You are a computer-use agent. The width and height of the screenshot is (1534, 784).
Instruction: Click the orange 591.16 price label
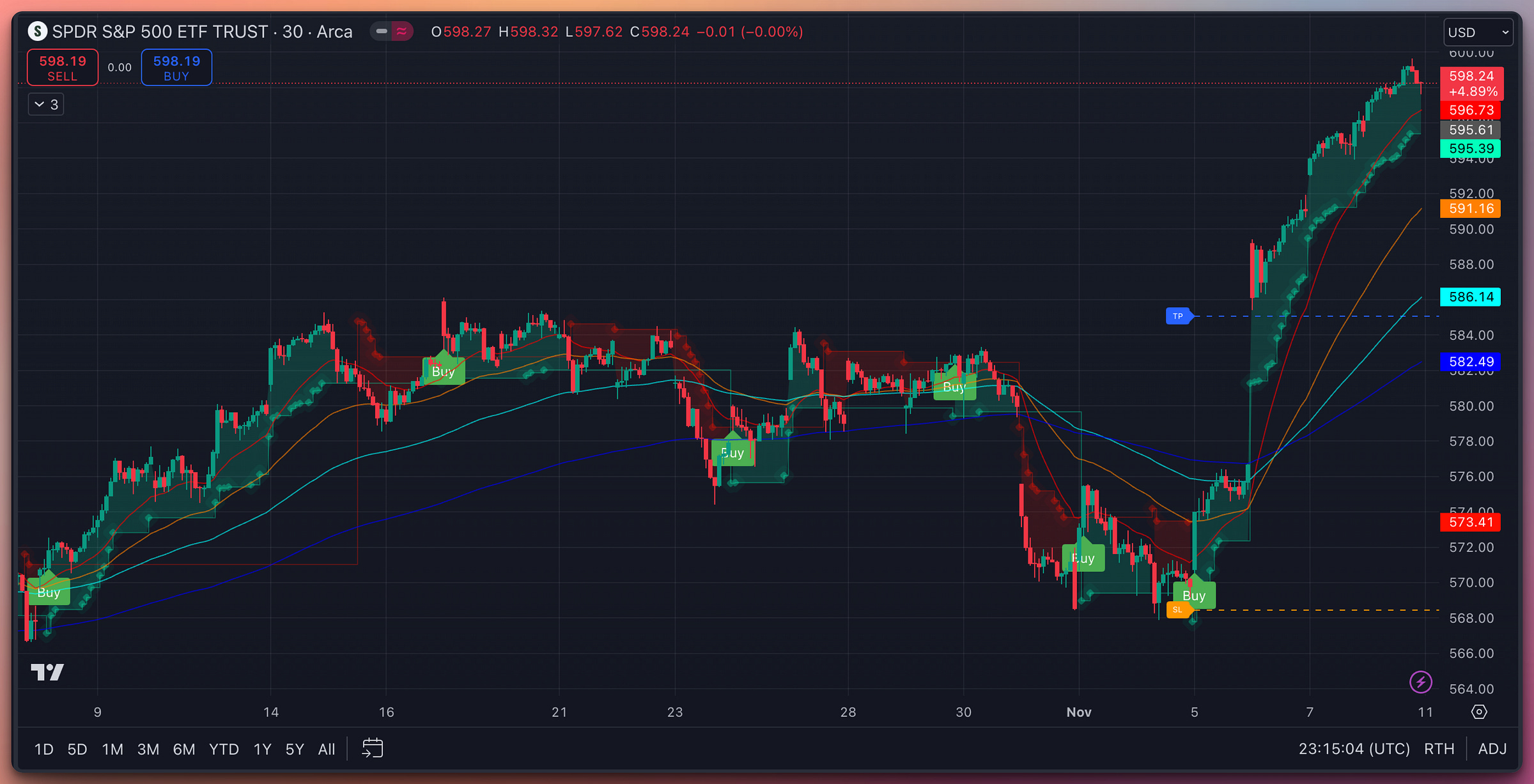(x=1470, y=208)
